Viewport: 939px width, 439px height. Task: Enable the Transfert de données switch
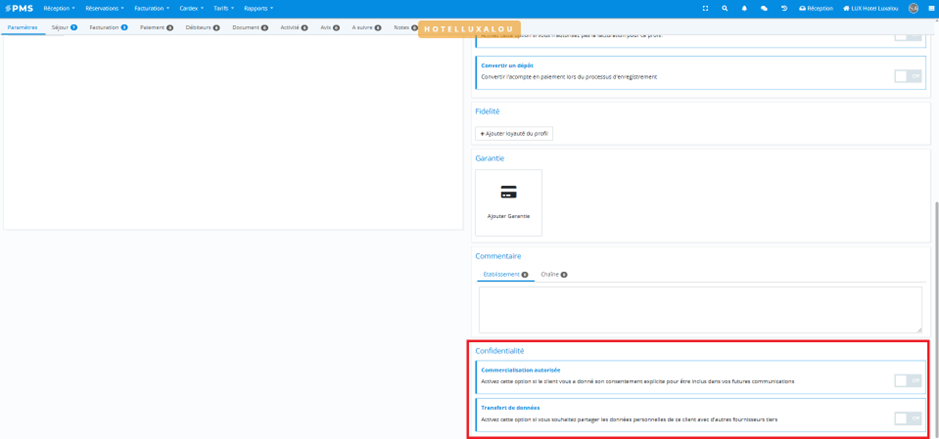pyautogui.click(x=907, y=419)
